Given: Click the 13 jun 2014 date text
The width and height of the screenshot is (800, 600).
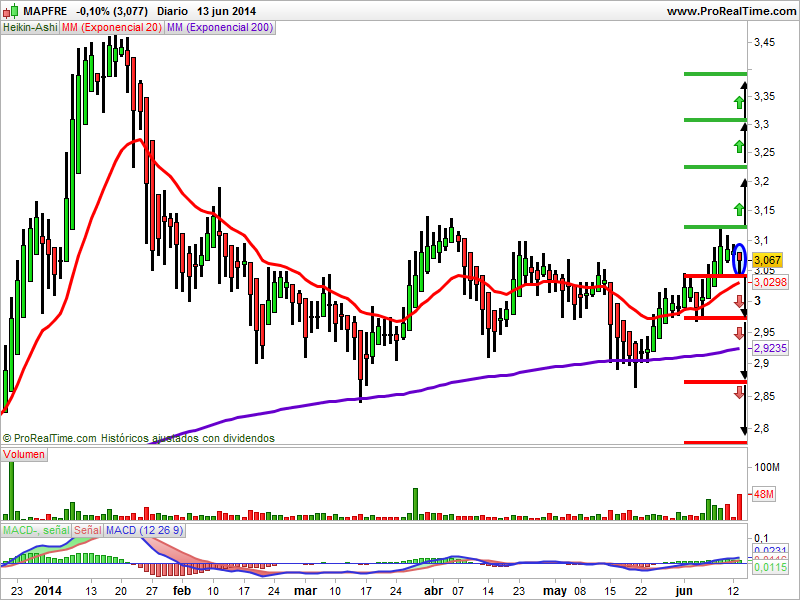Looking at the screenshot, I should 227,11.
